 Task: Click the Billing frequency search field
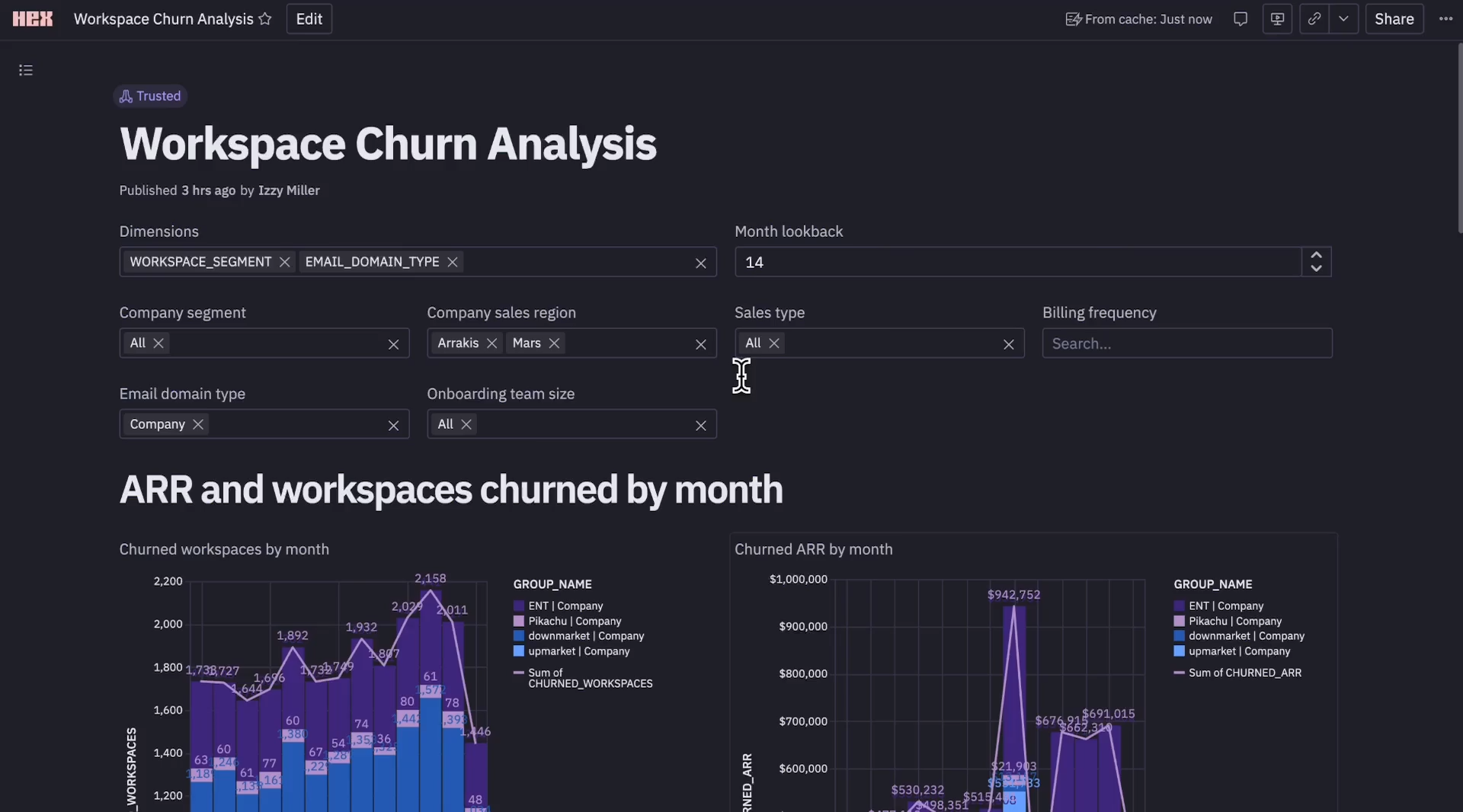(1186, 344)
